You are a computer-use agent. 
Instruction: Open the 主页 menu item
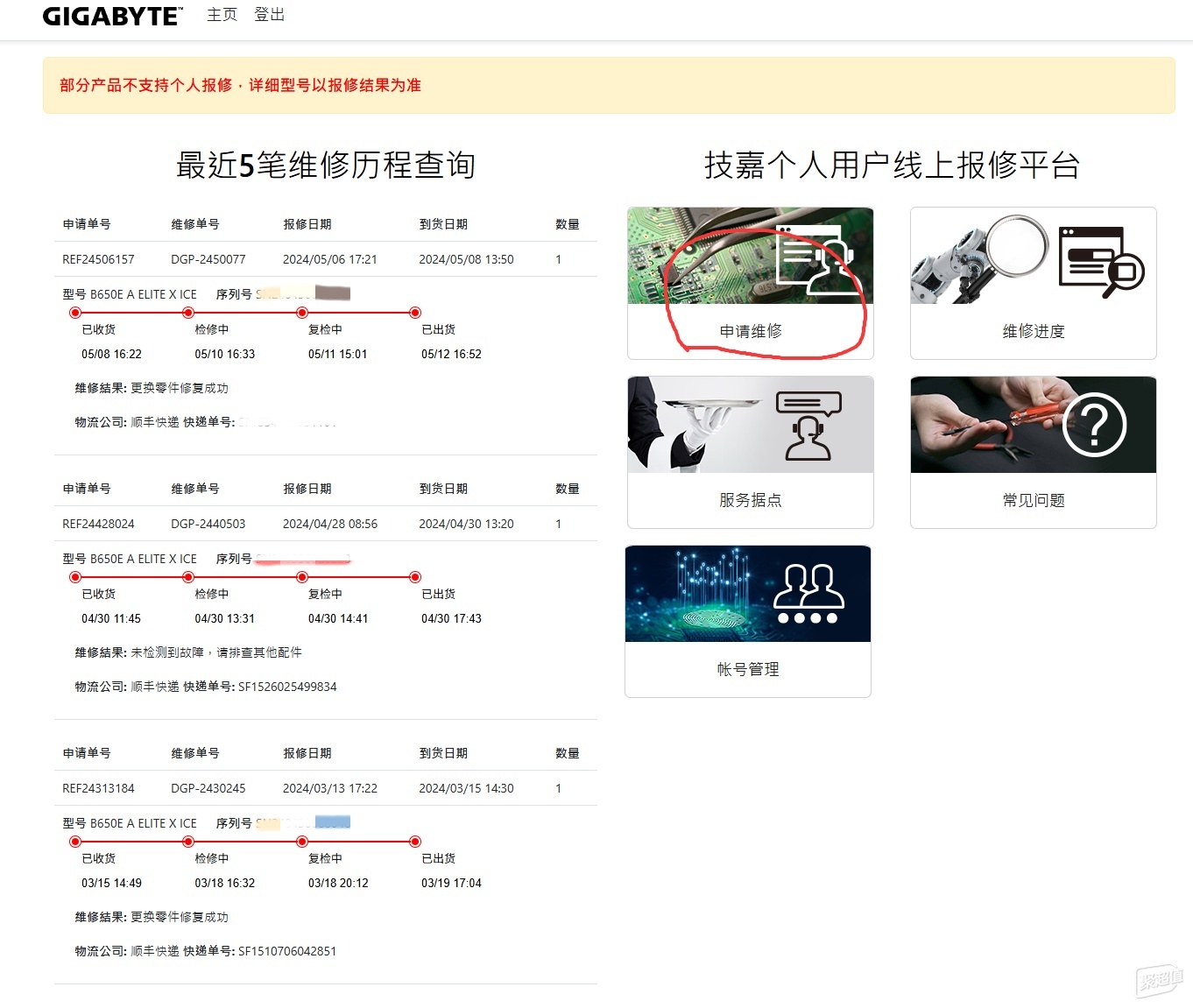point(222,15)
